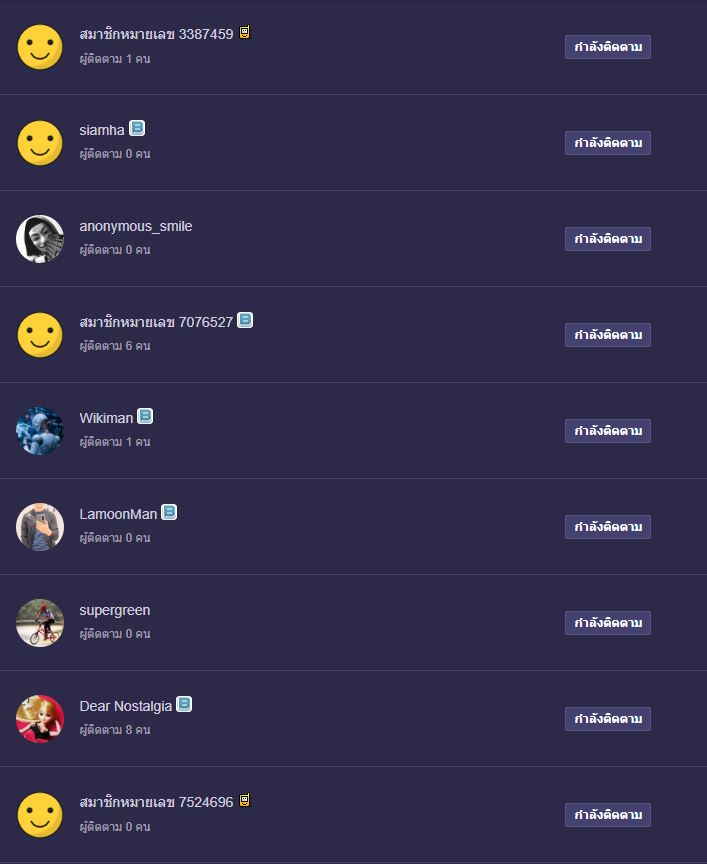Click the blue badge next to LamoonMan
707x864 pixels.
169,512
